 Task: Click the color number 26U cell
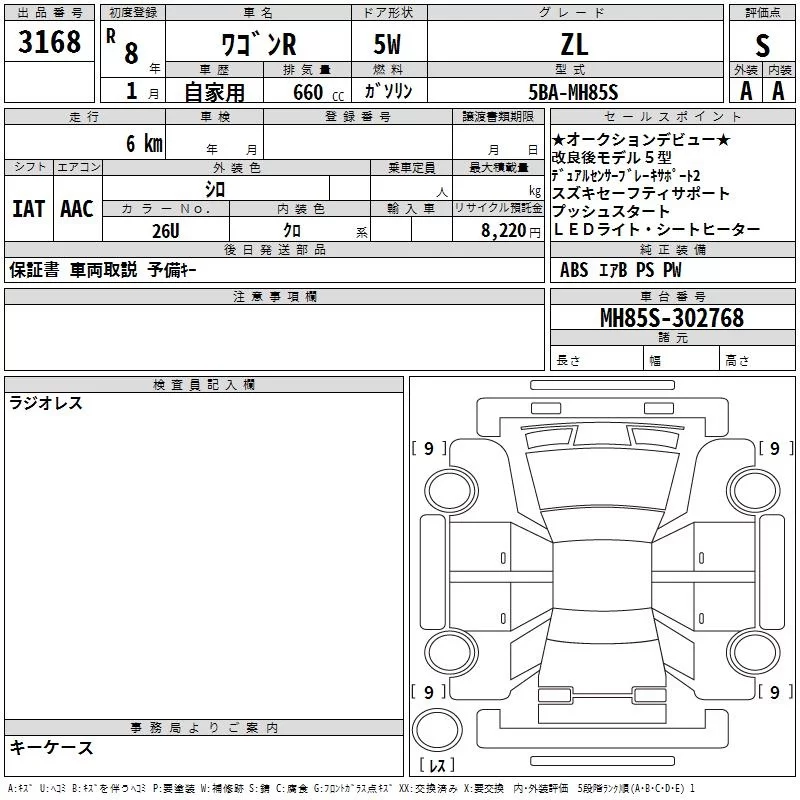tap(165, 229)
